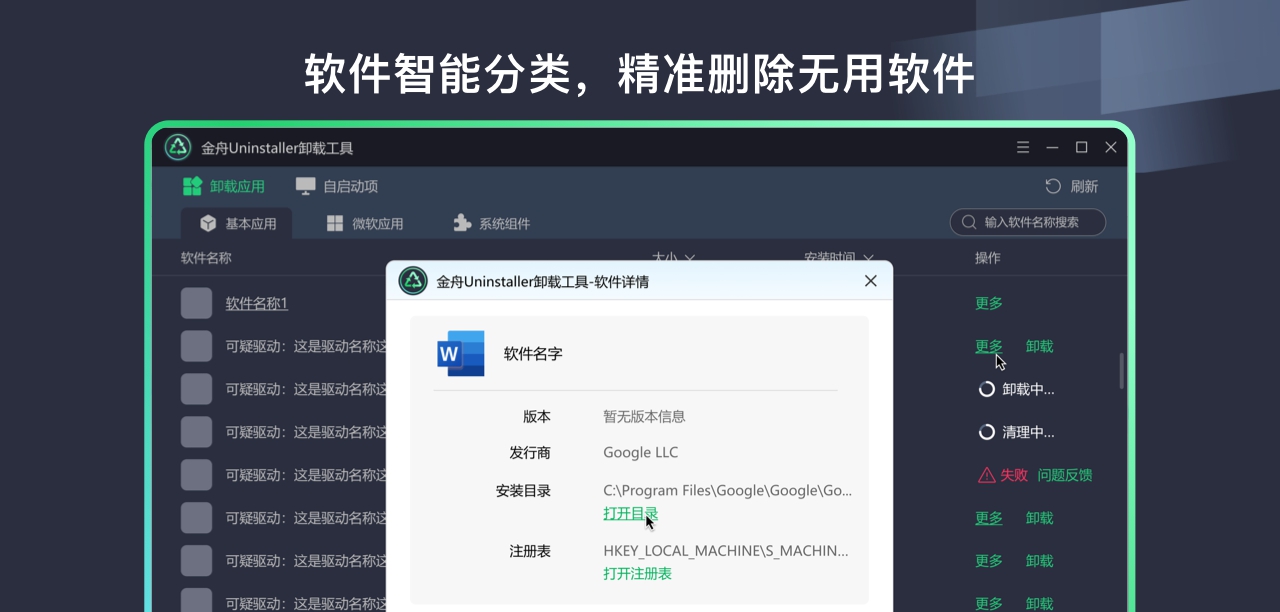Screen dimensions: 1280x612
Task: Open the 打开注册表 link
Action: tap(637, 573)
